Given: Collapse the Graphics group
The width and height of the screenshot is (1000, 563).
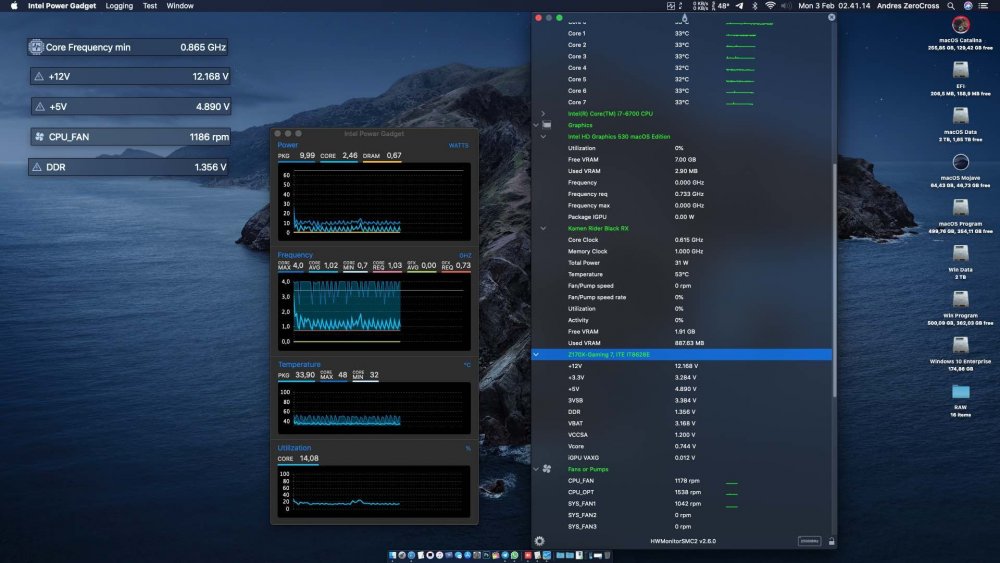Looking at the screenshot, I should (536, 125).
